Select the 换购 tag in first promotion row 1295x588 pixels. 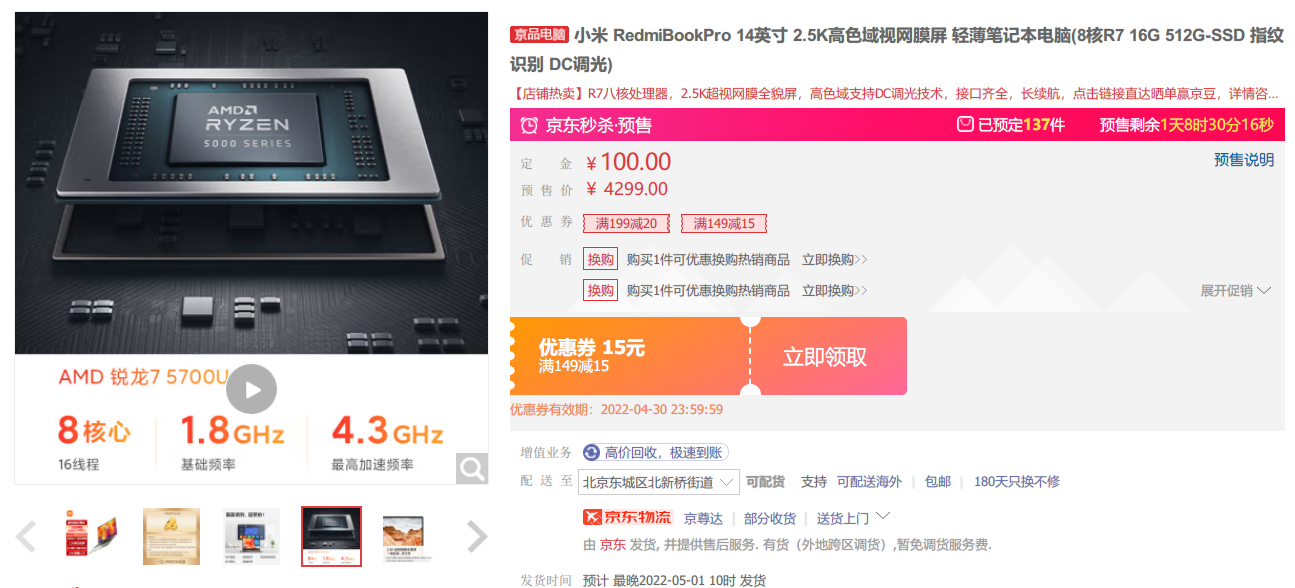[601, 259]
